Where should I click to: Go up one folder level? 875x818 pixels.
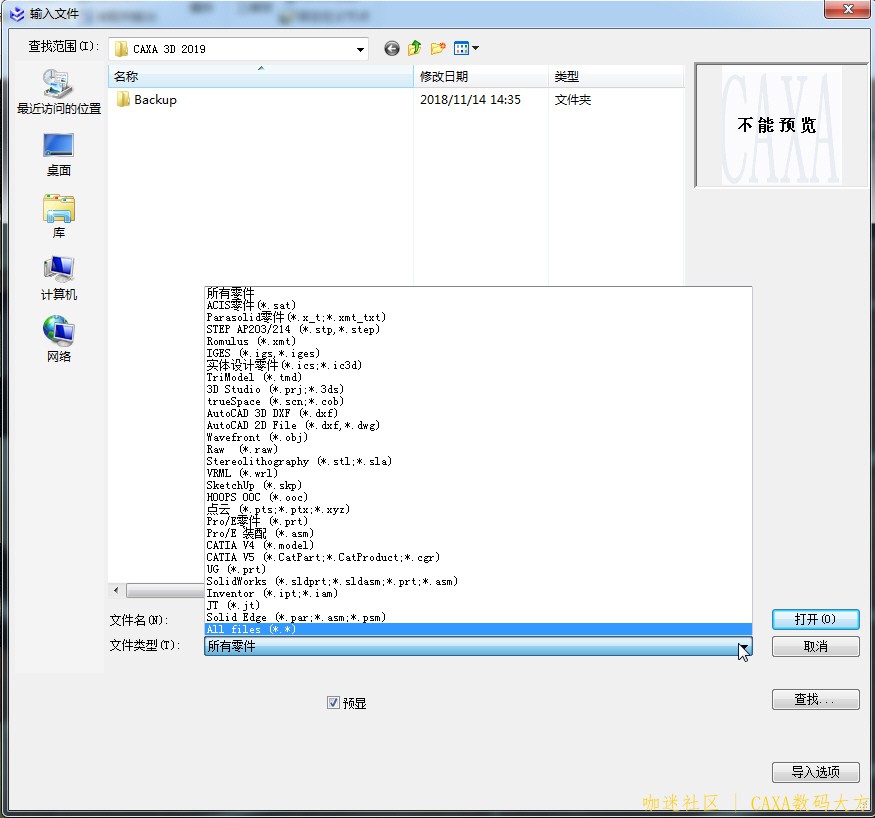[414, 49]
